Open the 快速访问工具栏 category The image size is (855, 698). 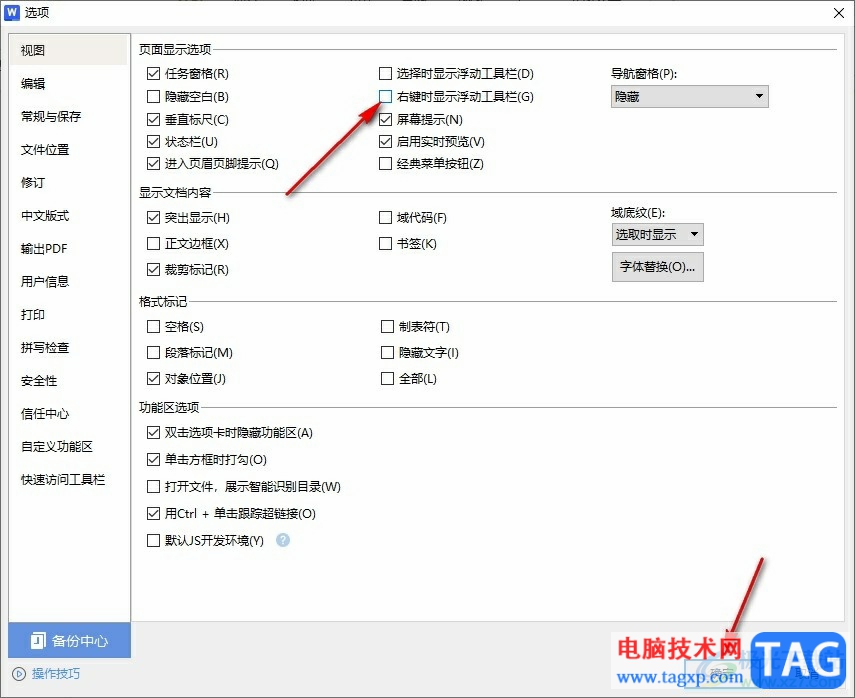pyautogui.click(x=69, y=479)
